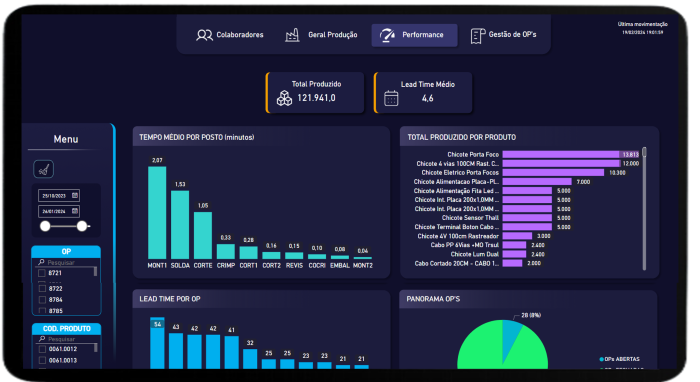This screenshot has width=700, height=382.
Task: Click the Gestão de OP's document icon
Action: click(477, 36)
